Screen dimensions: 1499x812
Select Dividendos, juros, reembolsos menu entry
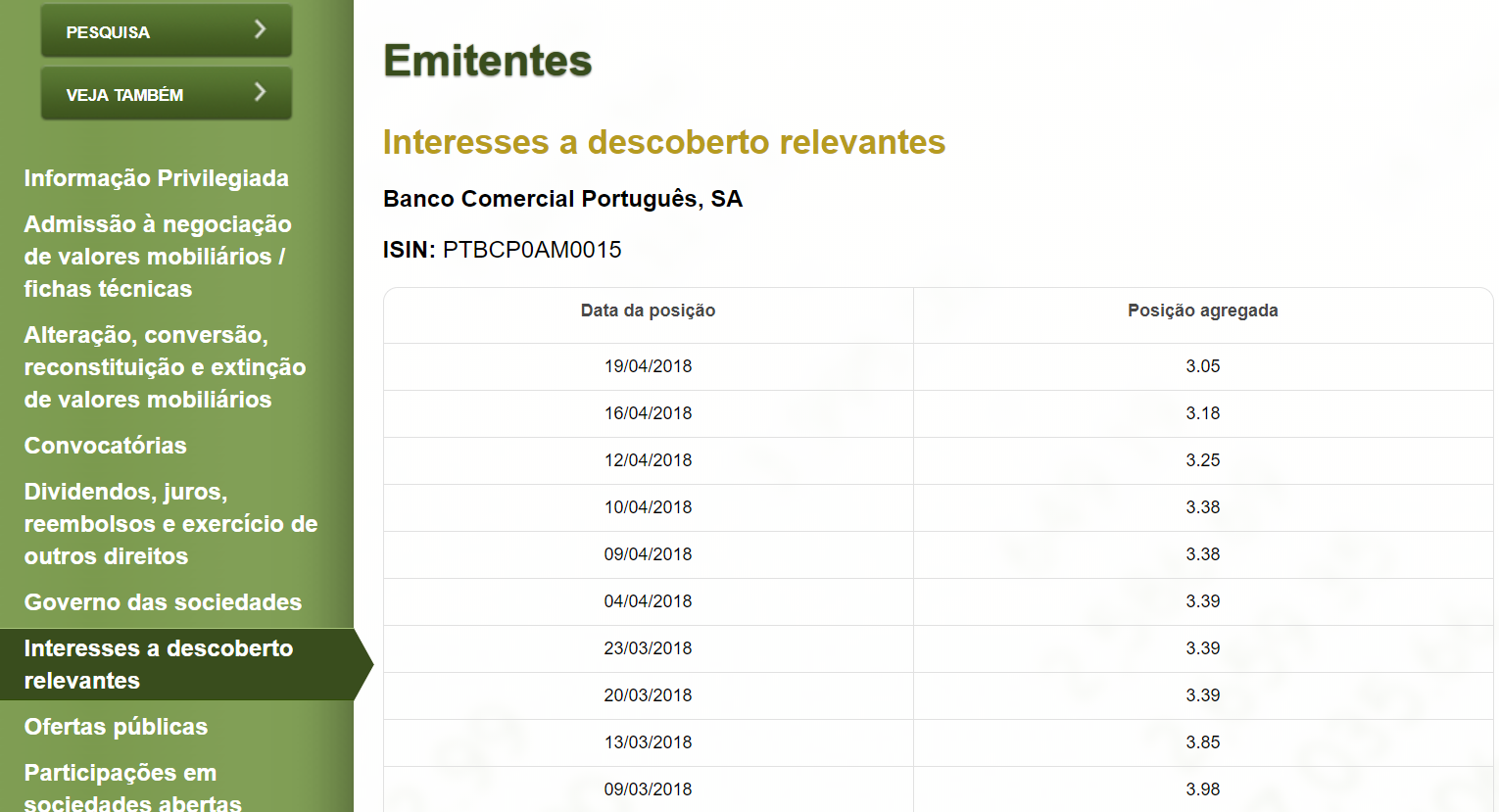[x=170, y=524]
